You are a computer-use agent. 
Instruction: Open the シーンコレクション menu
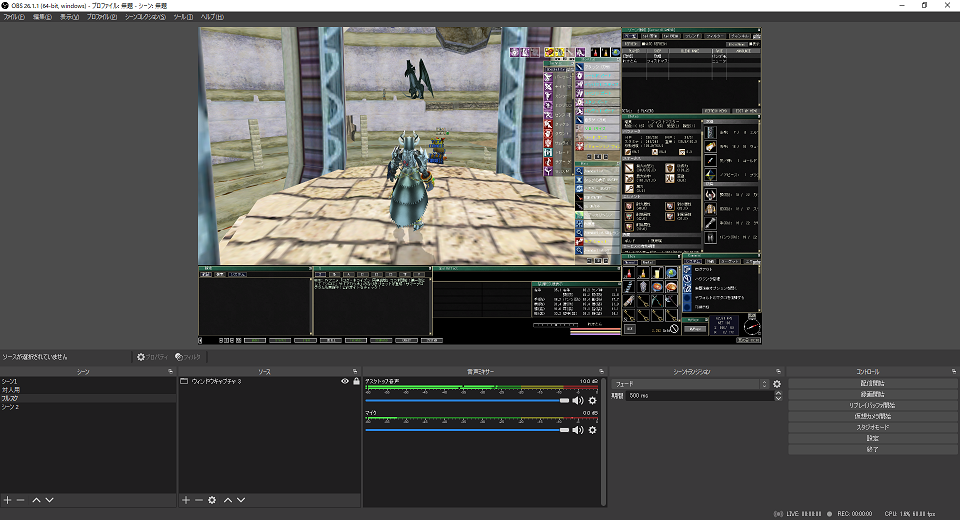(x=145, y=17)
